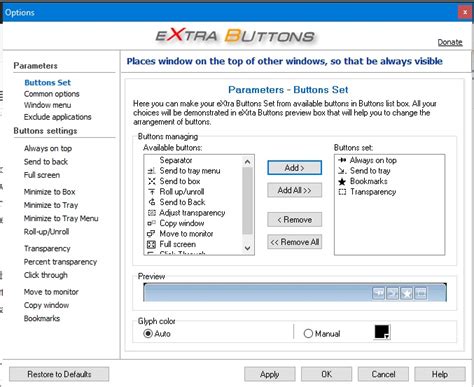Screen dimensions: 474x387
Task: Open Bookmarks settings in sidebar
Action: [x=42, y=319]
